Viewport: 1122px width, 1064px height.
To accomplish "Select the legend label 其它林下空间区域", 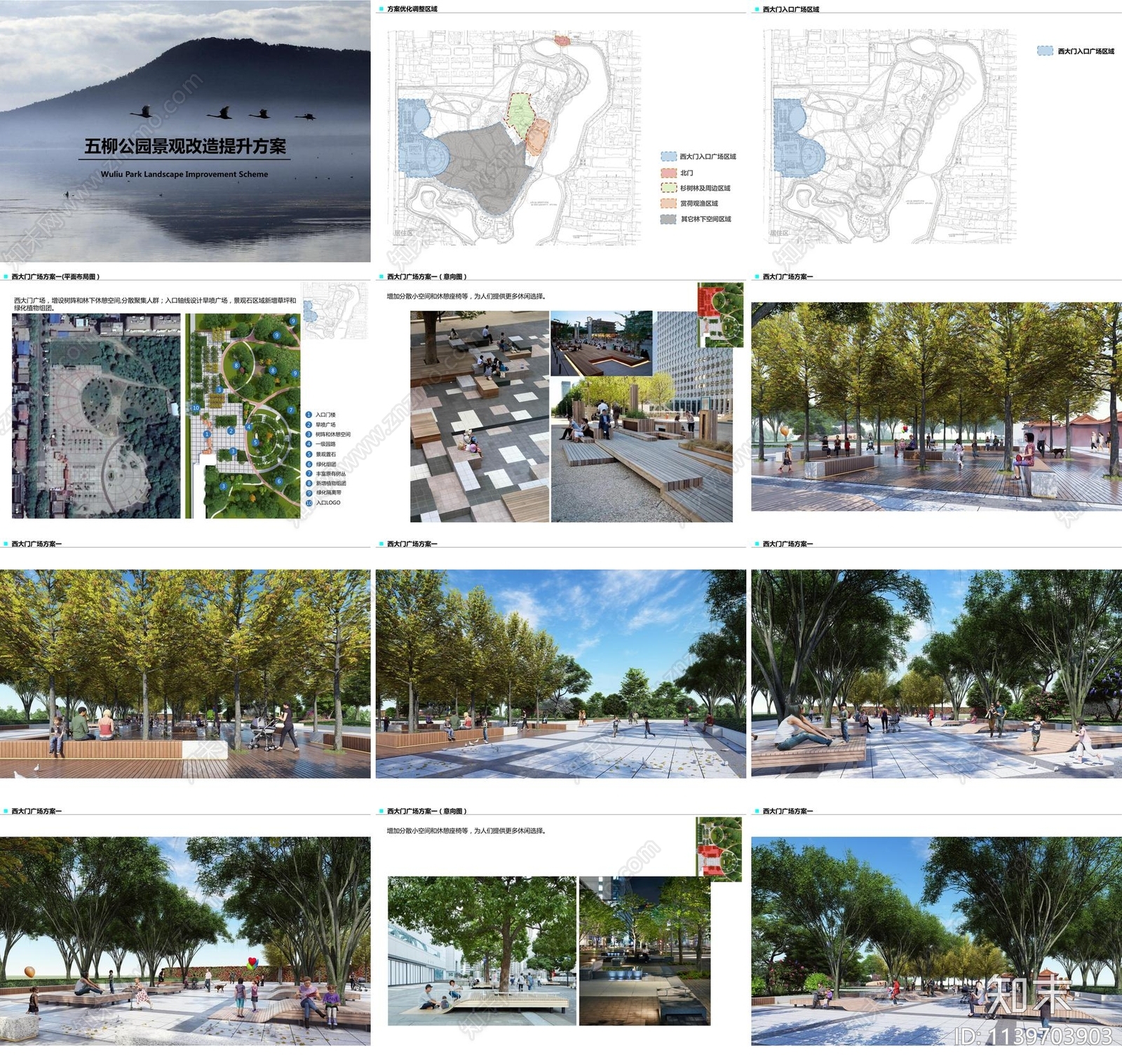I will 705,219.
